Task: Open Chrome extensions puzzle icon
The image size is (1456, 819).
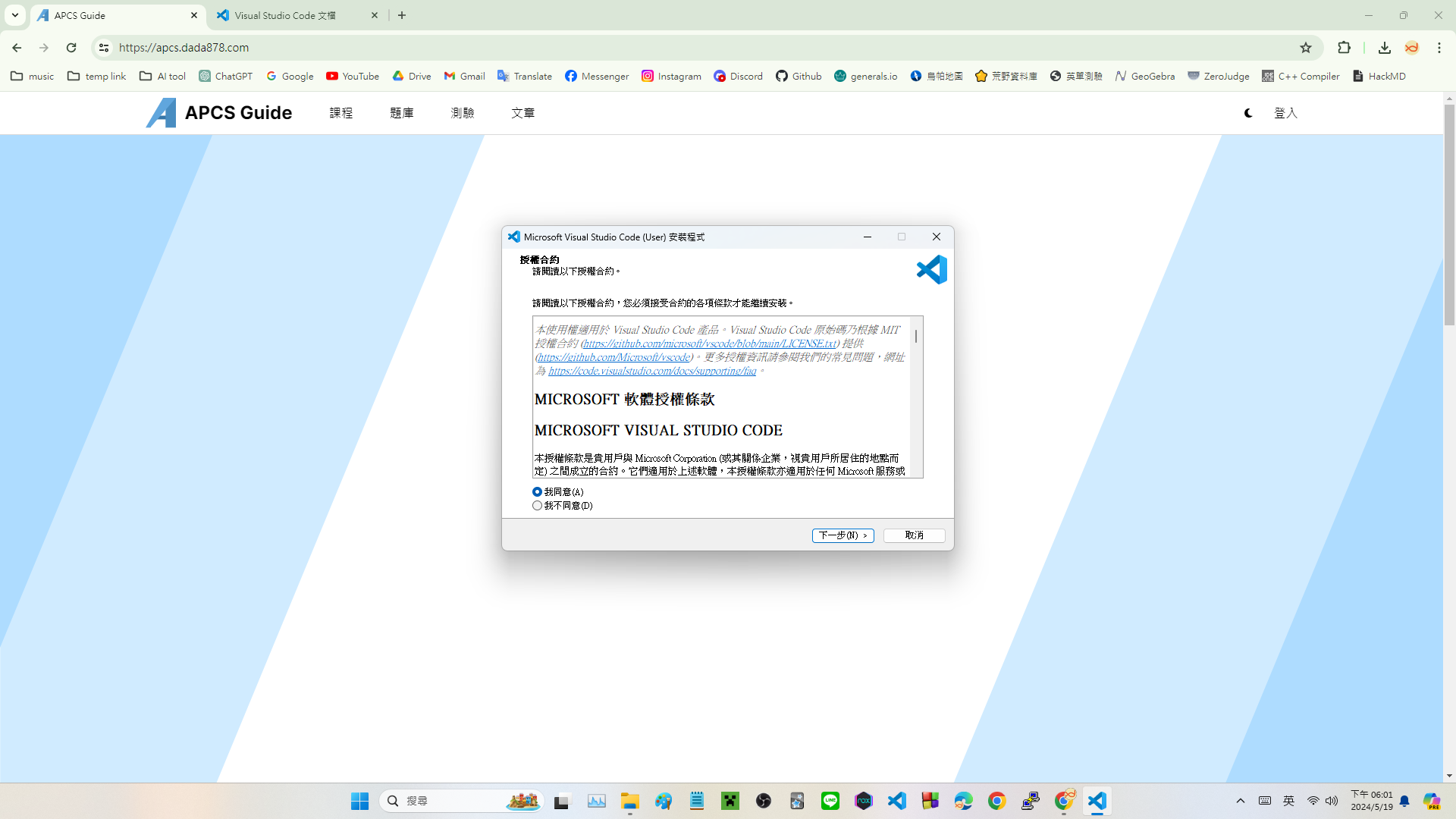Action: click(1344, 48)
